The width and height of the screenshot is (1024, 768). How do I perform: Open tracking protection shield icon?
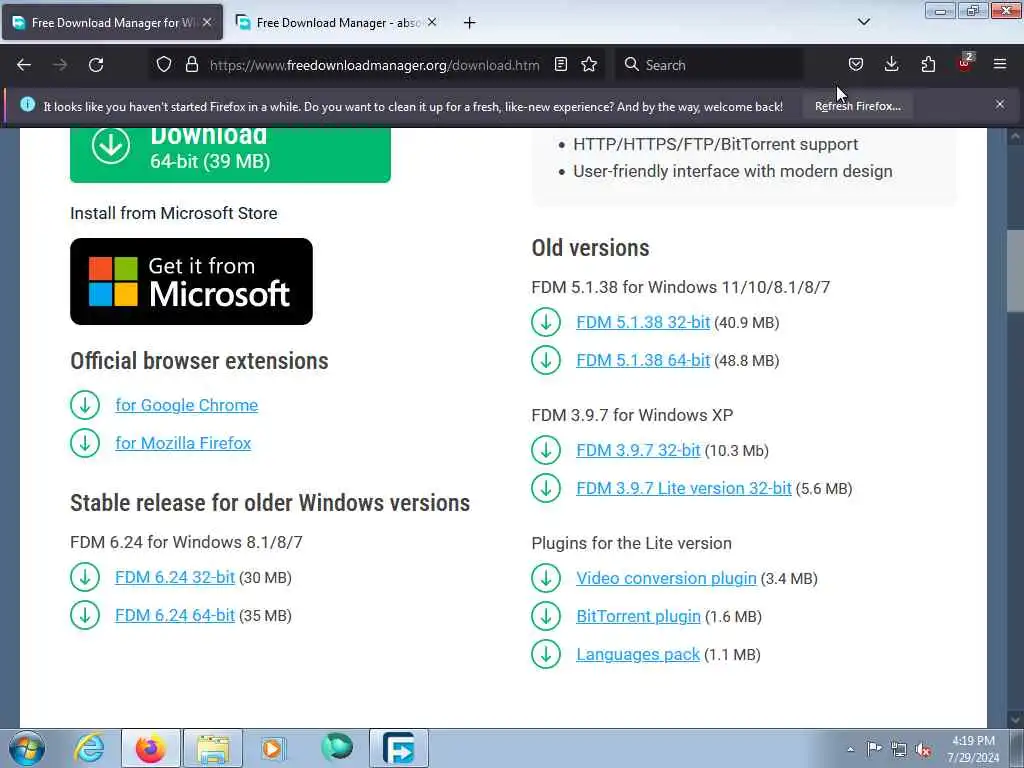coord(164,65)
